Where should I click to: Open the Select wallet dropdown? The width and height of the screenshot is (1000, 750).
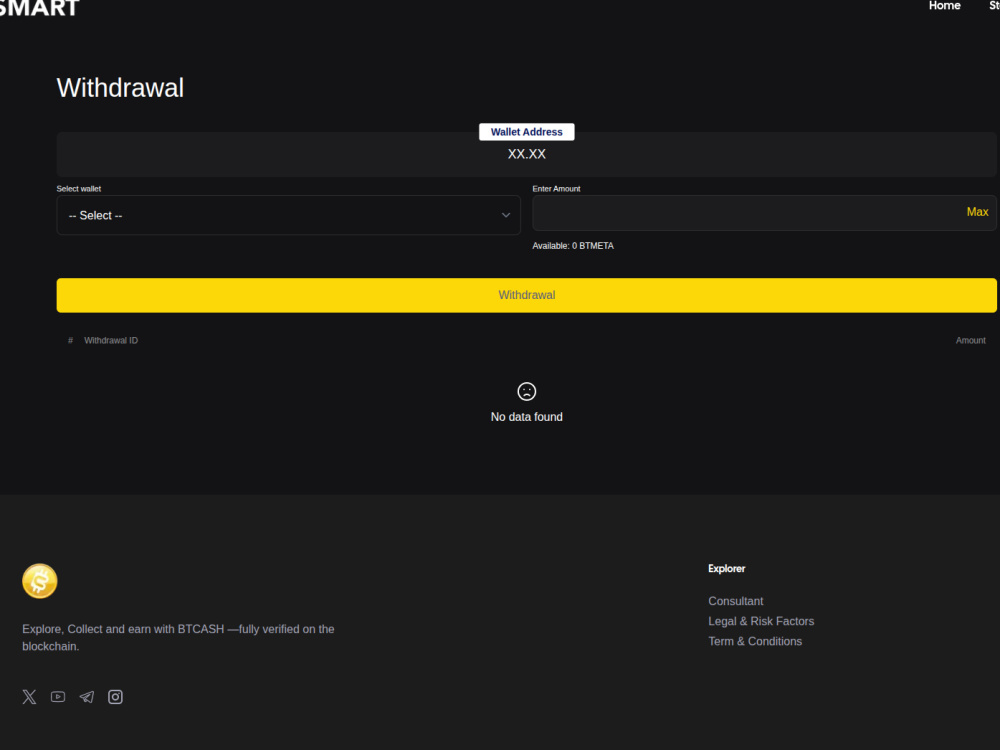pos(288,215)
